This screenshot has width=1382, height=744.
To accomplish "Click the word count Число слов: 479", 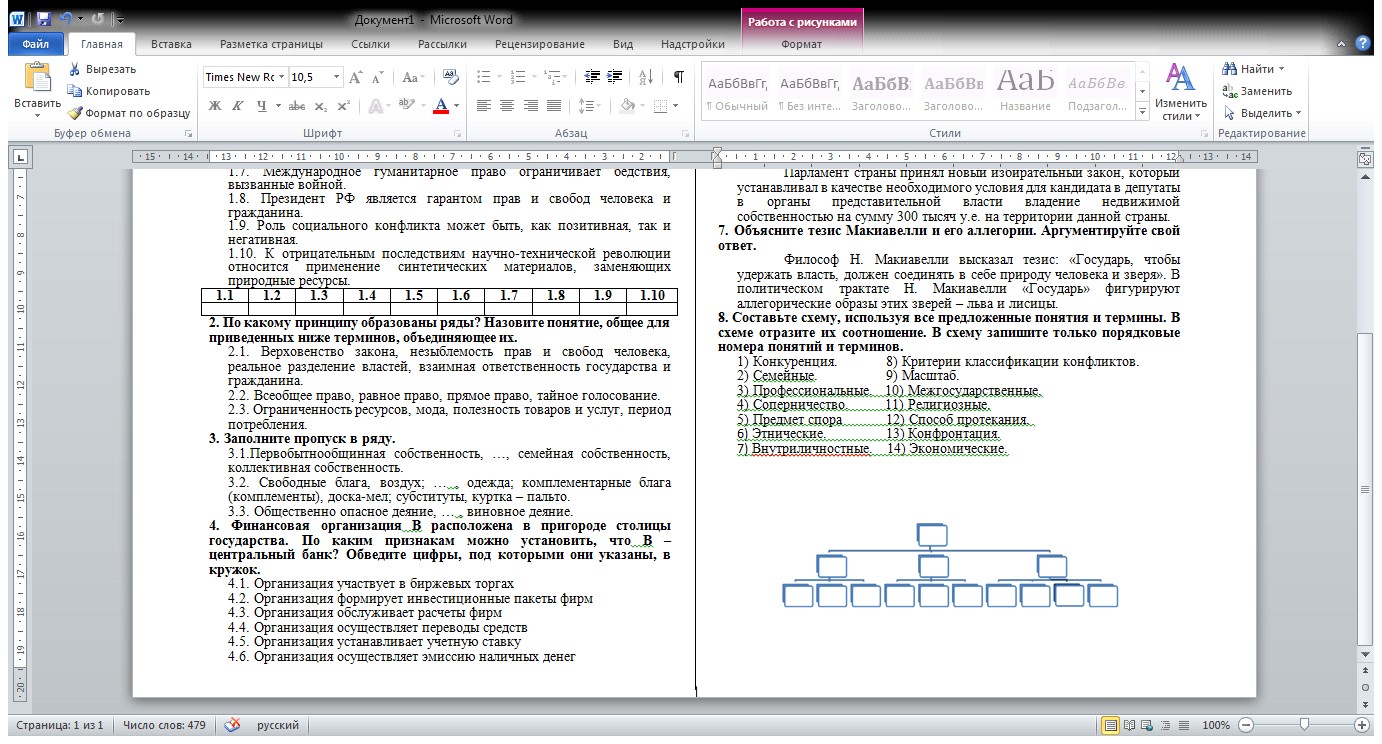I will pyautogui.click(x=164, y=725).
